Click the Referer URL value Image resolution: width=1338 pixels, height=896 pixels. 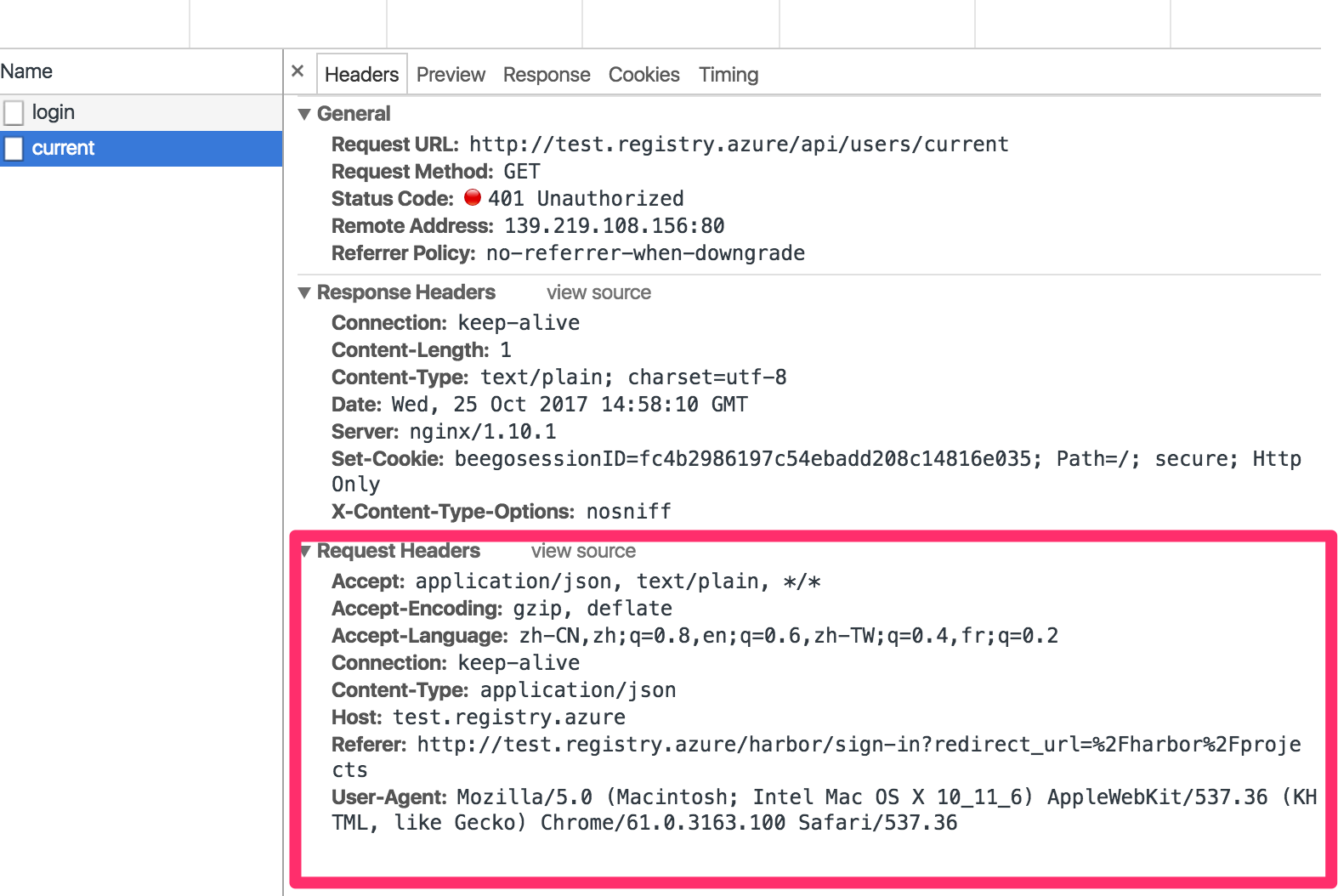[x=859, y=745]
